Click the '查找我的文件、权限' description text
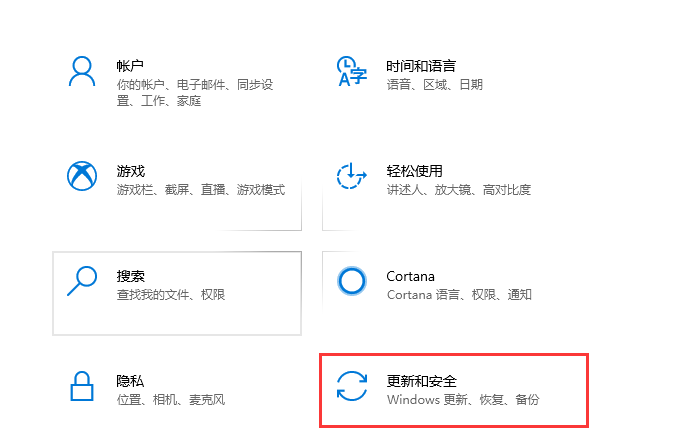 [x=171, y=295]
